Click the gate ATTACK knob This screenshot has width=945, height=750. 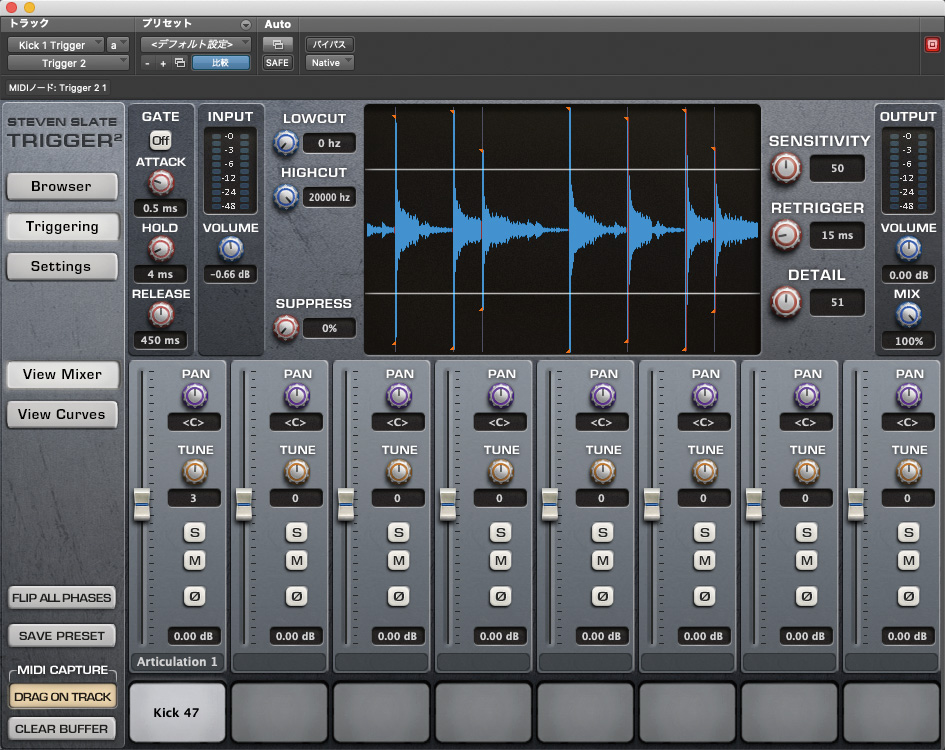(161, 183)
